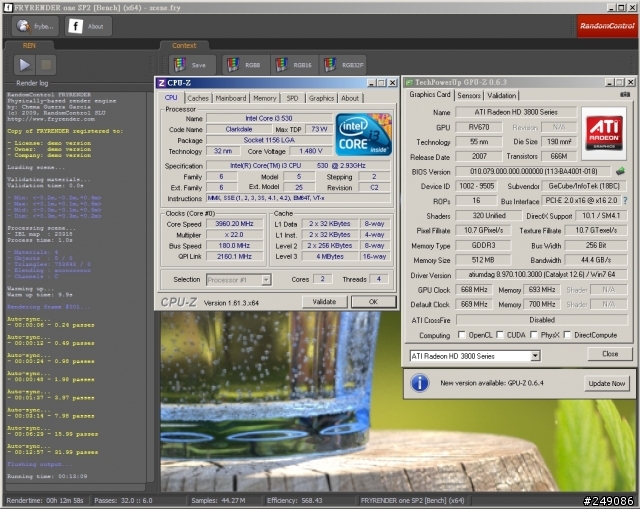
Task: Click the Validate button in CPU-Z
Action: [324, 302]
